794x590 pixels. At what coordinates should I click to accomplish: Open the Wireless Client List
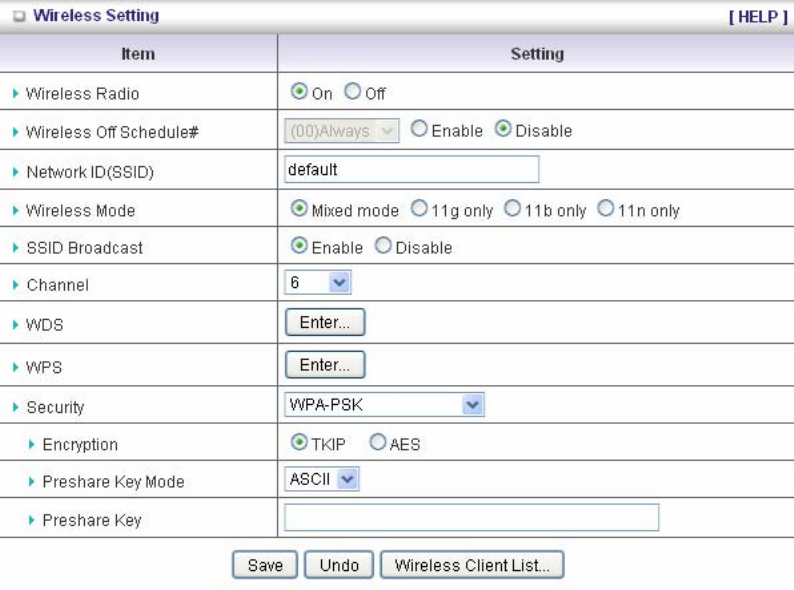(472, 565)
